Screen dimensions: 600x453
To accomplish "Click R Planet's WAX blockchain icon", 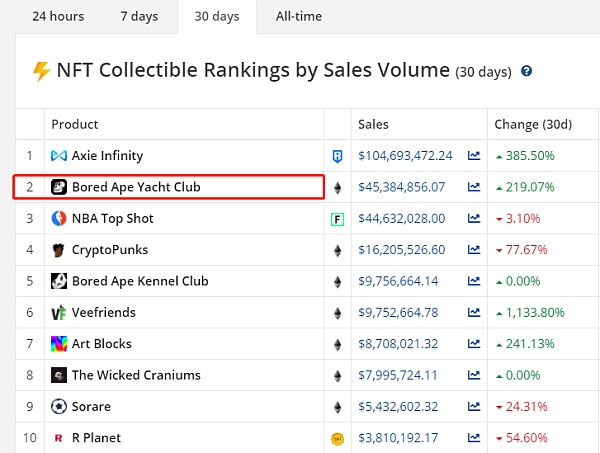I will point(337,438).
